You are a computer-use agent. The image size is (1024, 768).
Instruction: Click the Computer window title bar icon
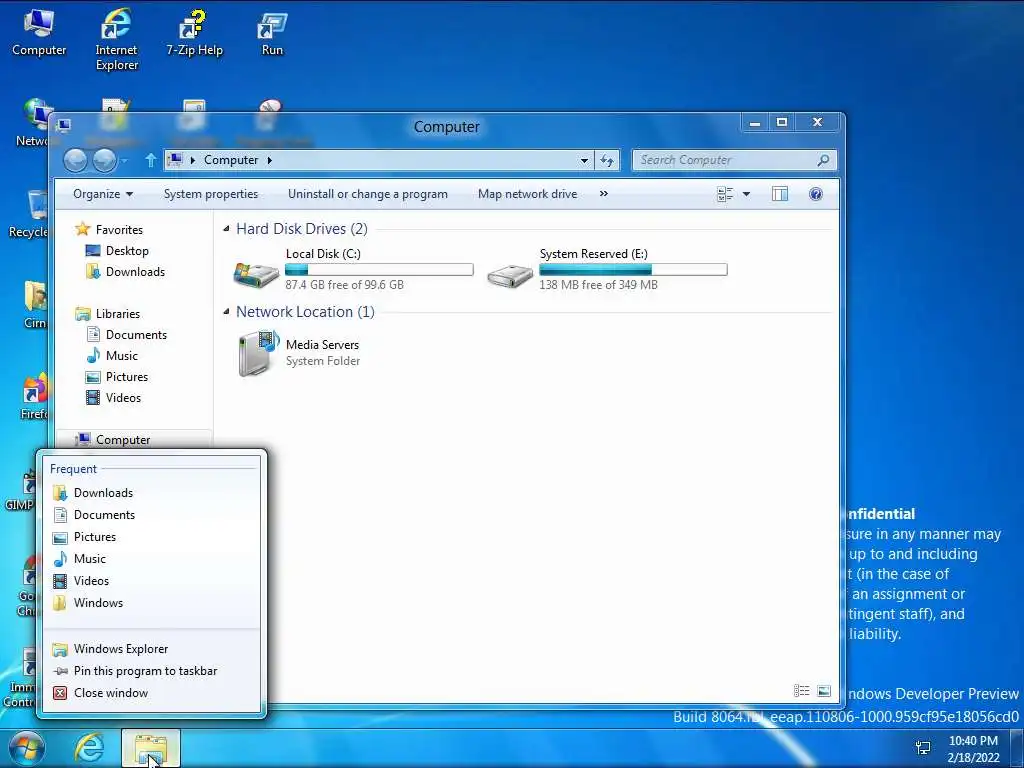63,125
